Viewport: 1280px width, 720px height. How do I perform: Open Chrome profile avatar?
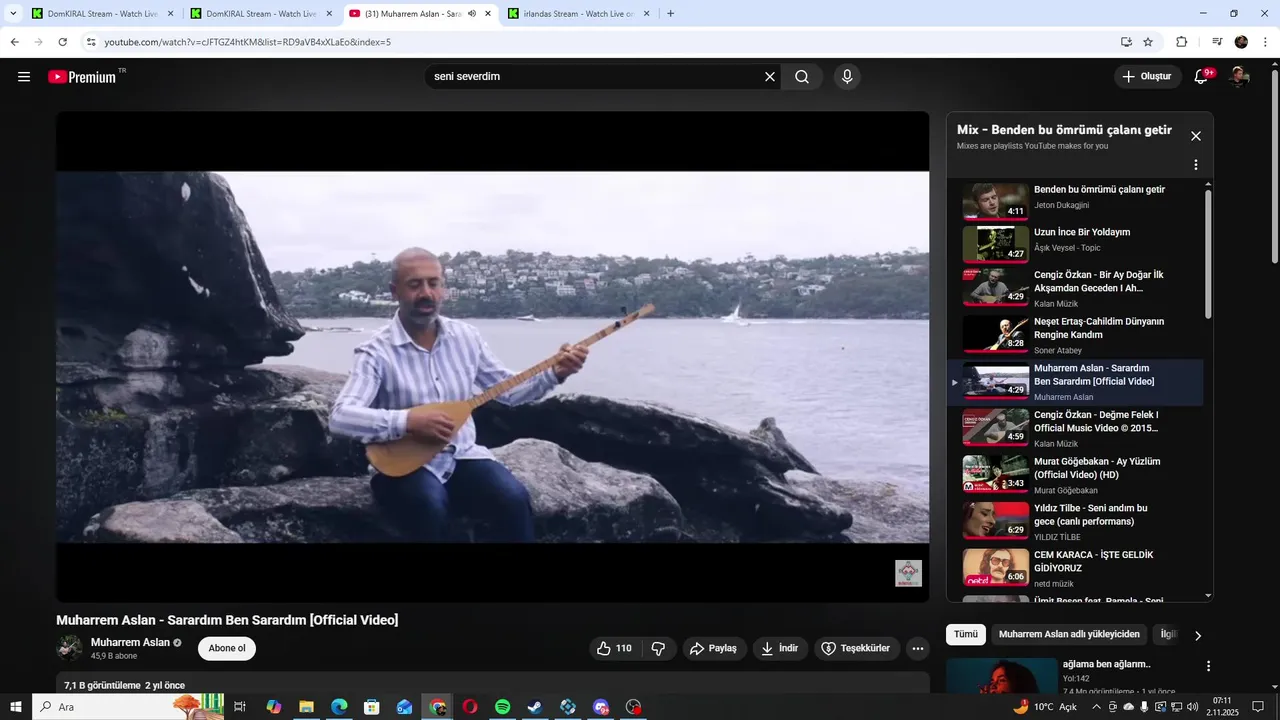(x=1241, y=42)
